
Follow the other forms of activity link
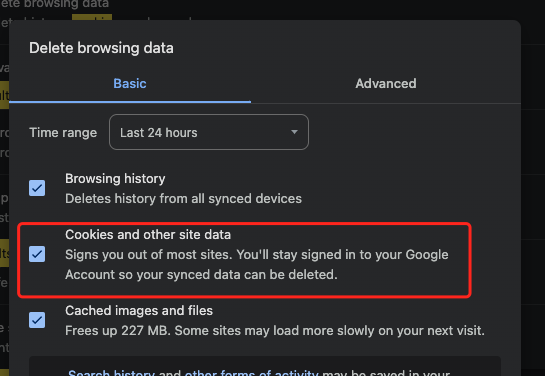tap(251, 373)
